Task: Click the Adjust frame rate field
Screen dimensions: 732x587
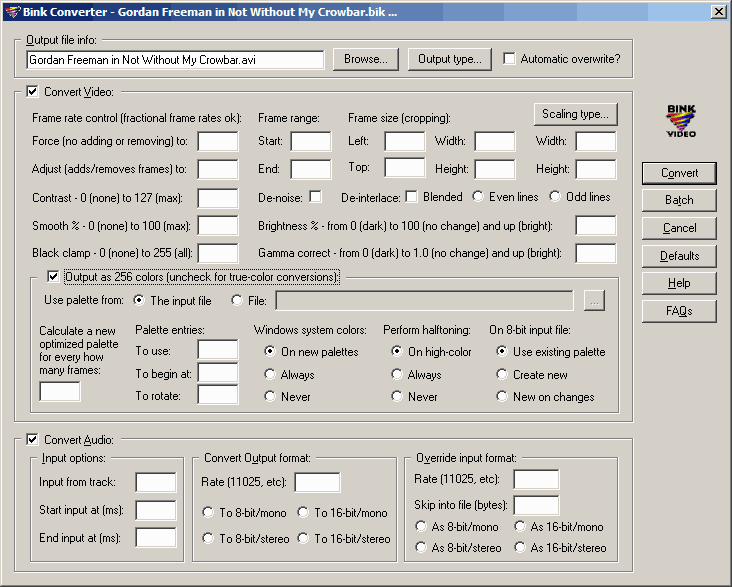Action: 218,170
